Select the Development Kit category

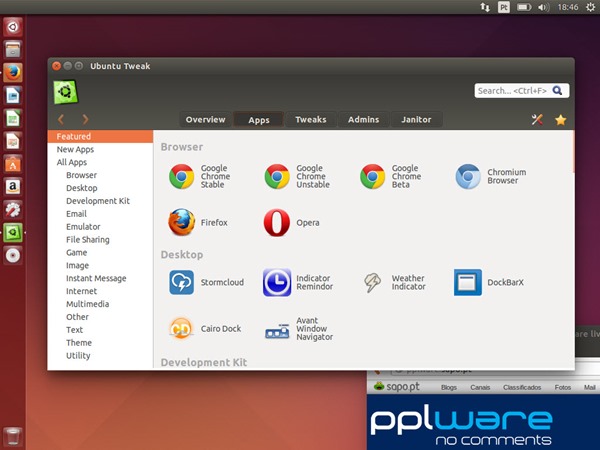(100, 201)
